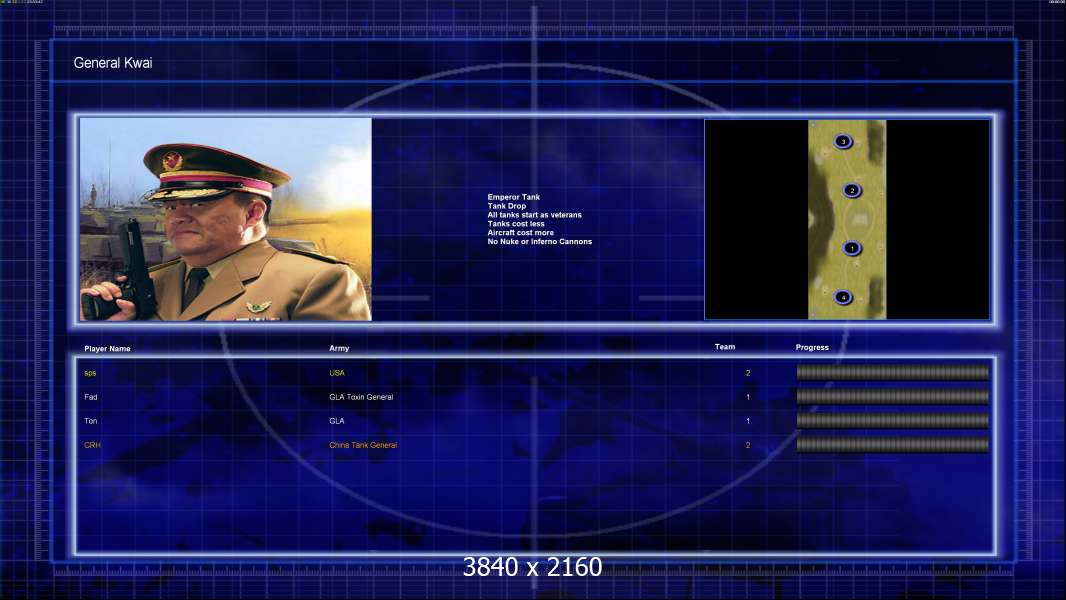
Task: Select player name 'Ton' in list
Action: point(91,421)
